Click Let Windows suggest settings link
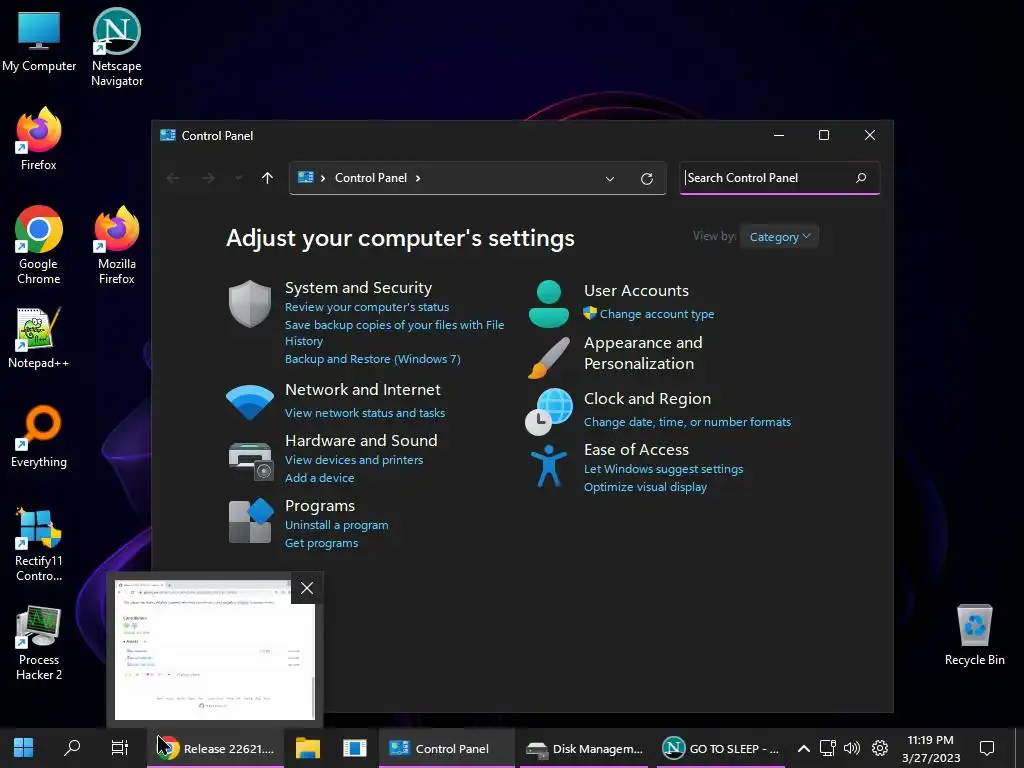This screenshot has width=1024, height=768. [x=663, y=469]
